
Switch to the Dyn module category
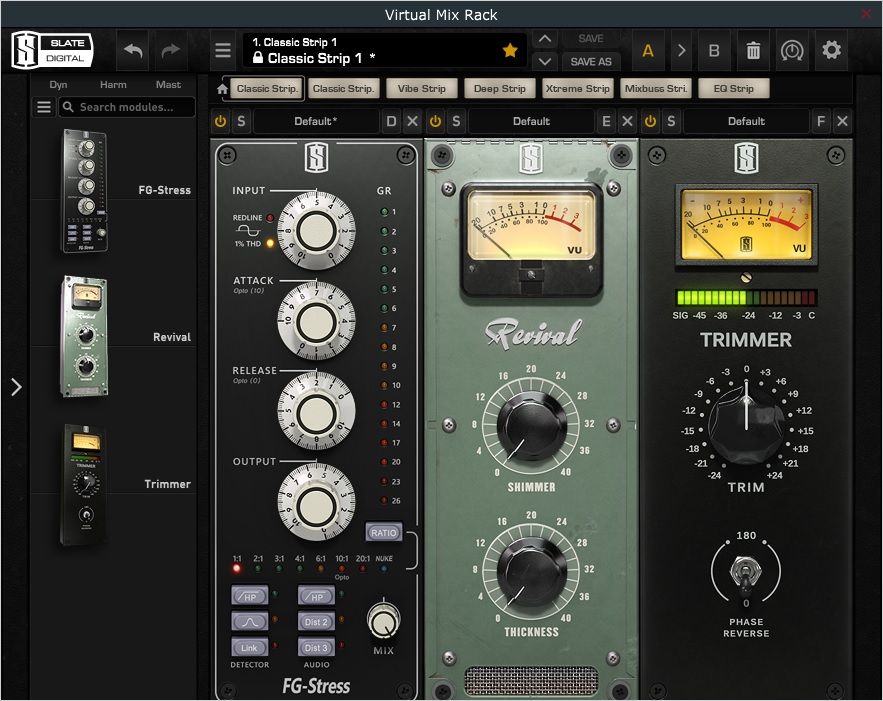click(x=58, y=84)
